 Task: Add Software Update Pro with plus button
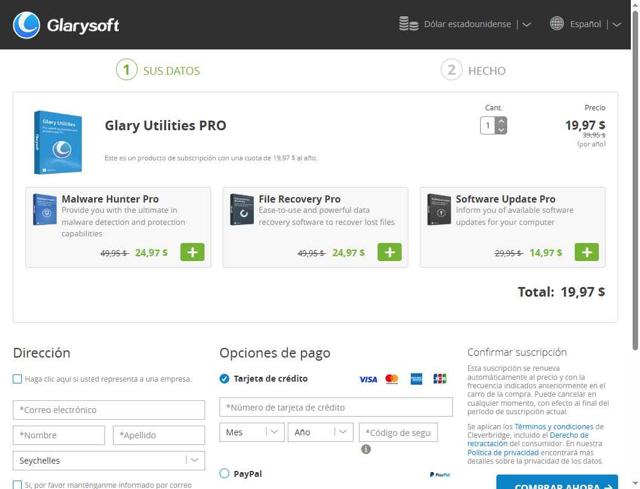(x=587, y=252)
